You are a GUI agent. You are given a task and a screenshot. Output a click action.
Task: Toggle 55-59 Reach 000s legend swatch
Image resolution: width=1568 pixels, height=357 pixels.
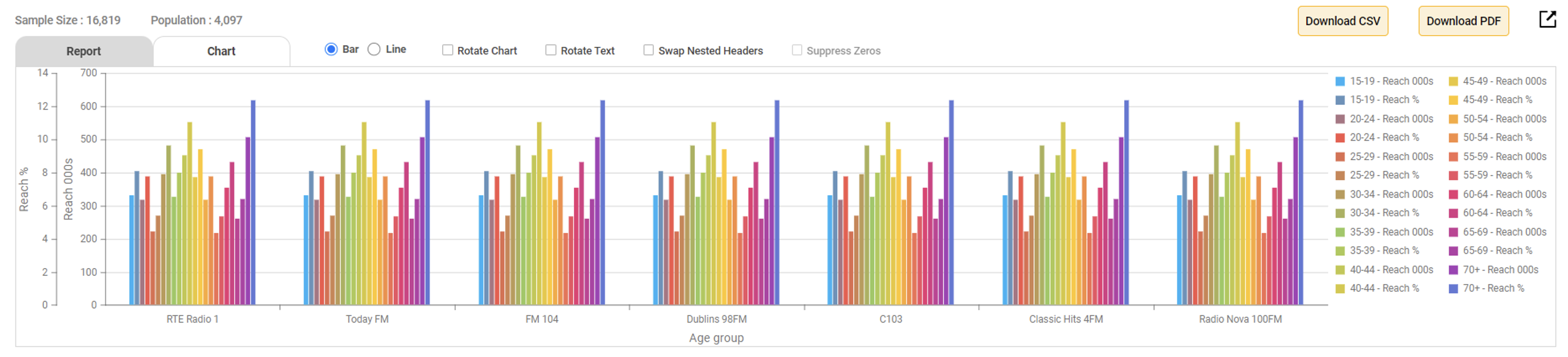point(1453,157)
